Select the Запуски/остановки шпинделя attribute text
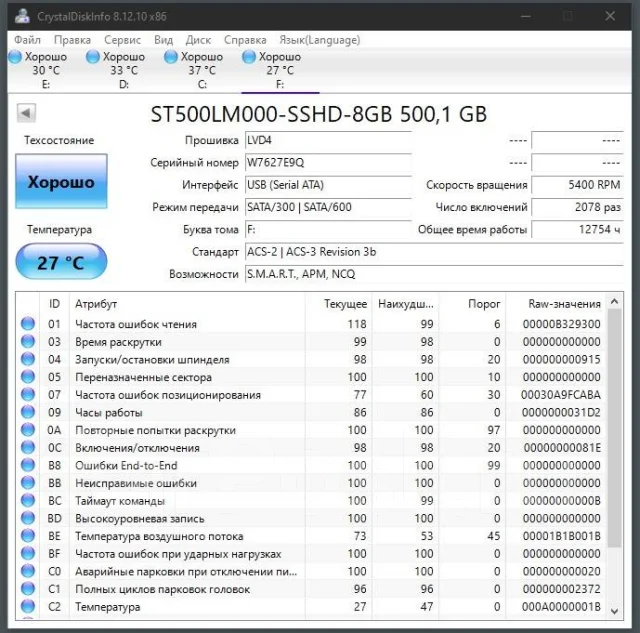 (152, 360)
